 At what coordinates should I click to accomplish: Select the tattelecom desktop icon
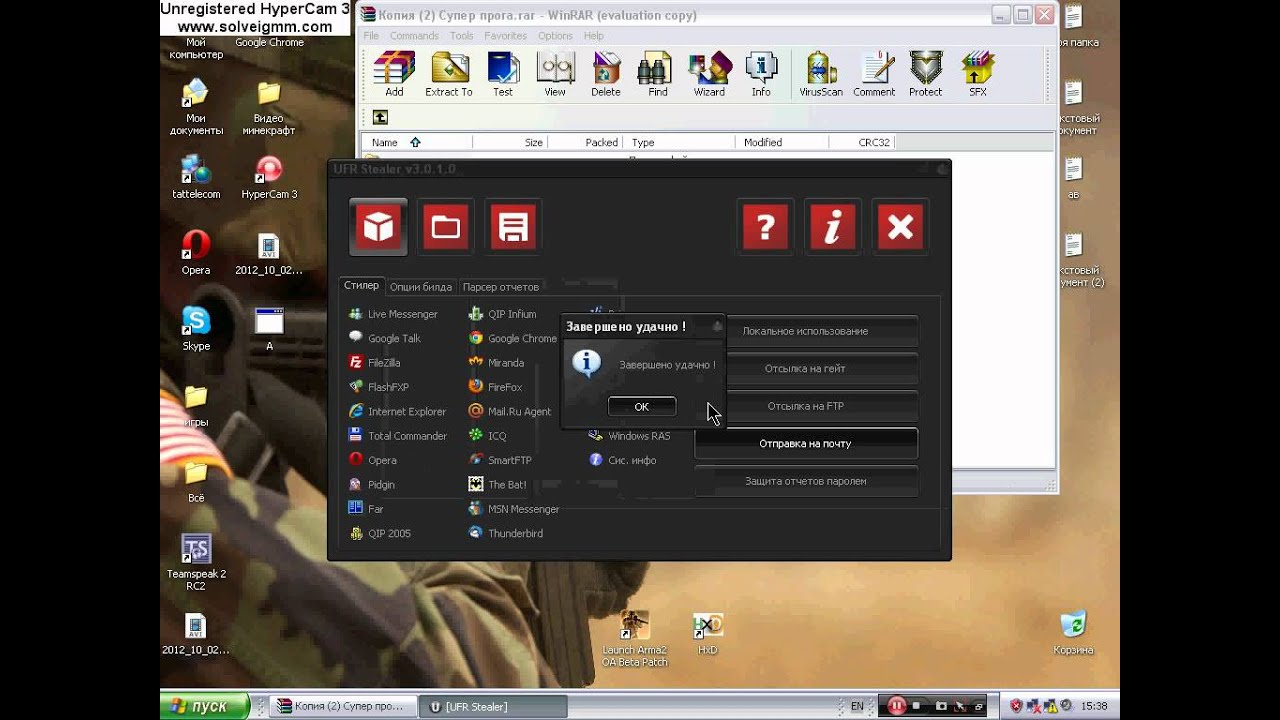pos(196,178)
